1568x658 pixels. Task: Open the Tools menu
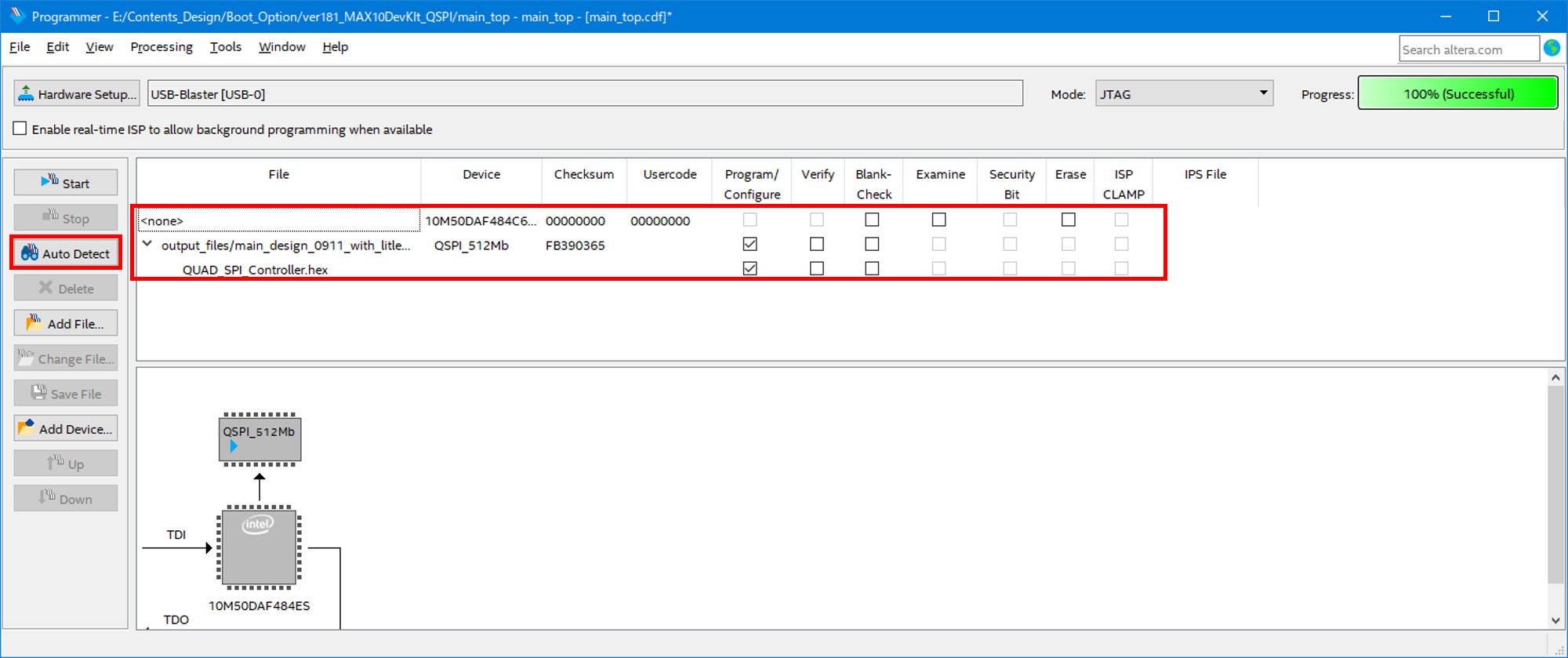pos(225,47)
